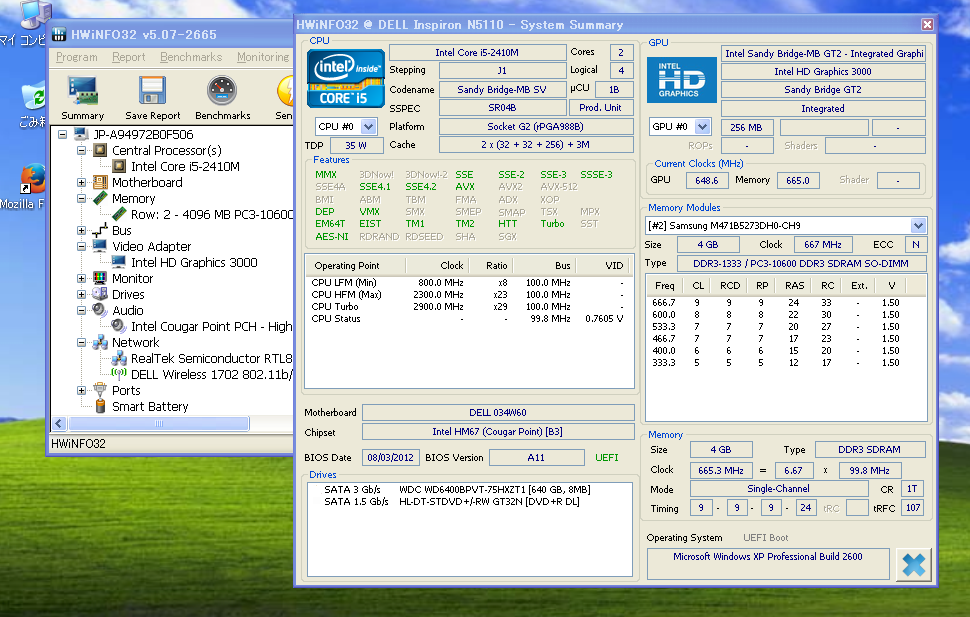Screen dimensions: 970x617
Task: Click the TDP value field 35 W
Action: (356, 145)
